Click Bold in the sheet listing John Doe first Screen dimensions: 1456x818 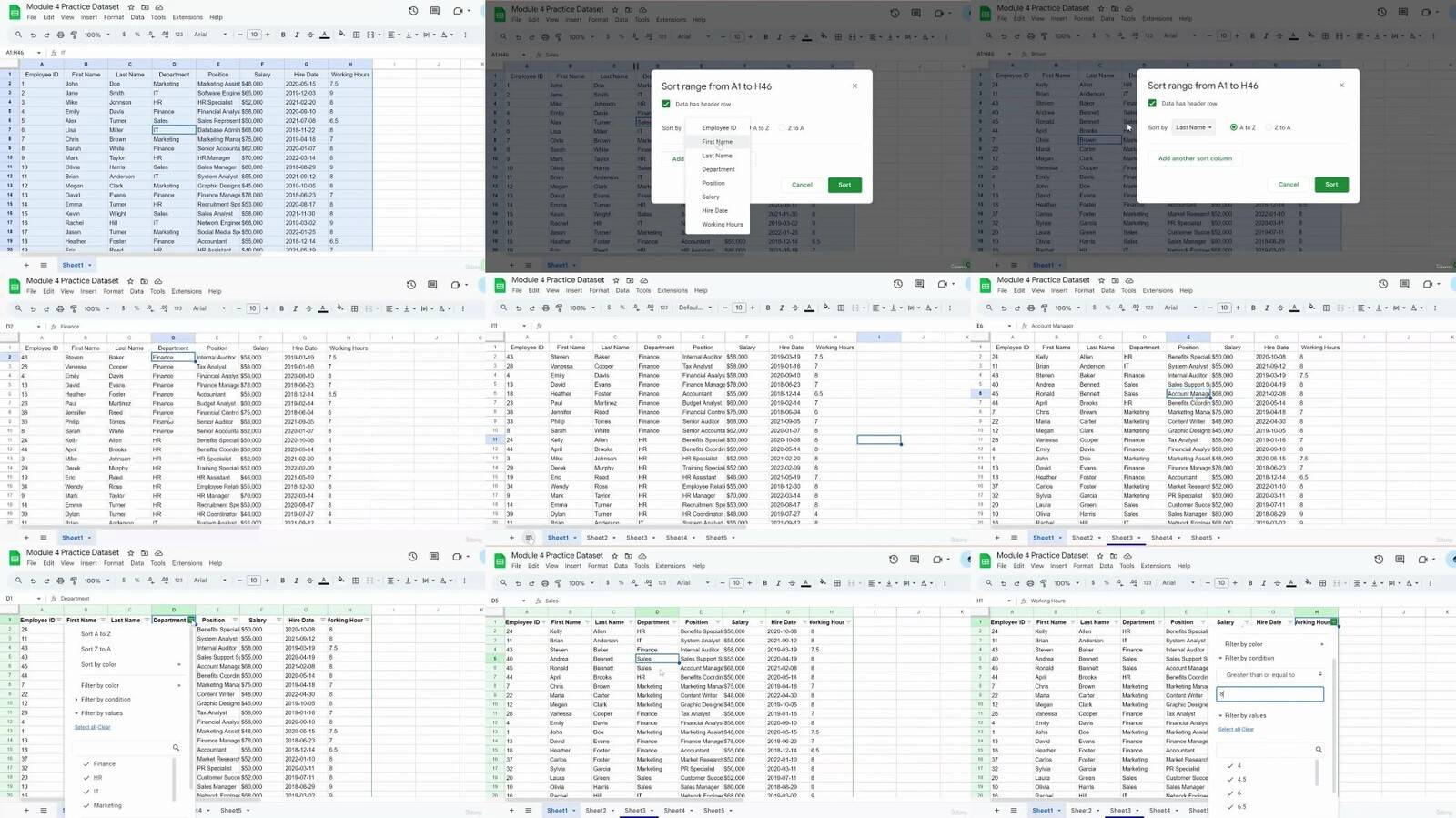point(283,35)
